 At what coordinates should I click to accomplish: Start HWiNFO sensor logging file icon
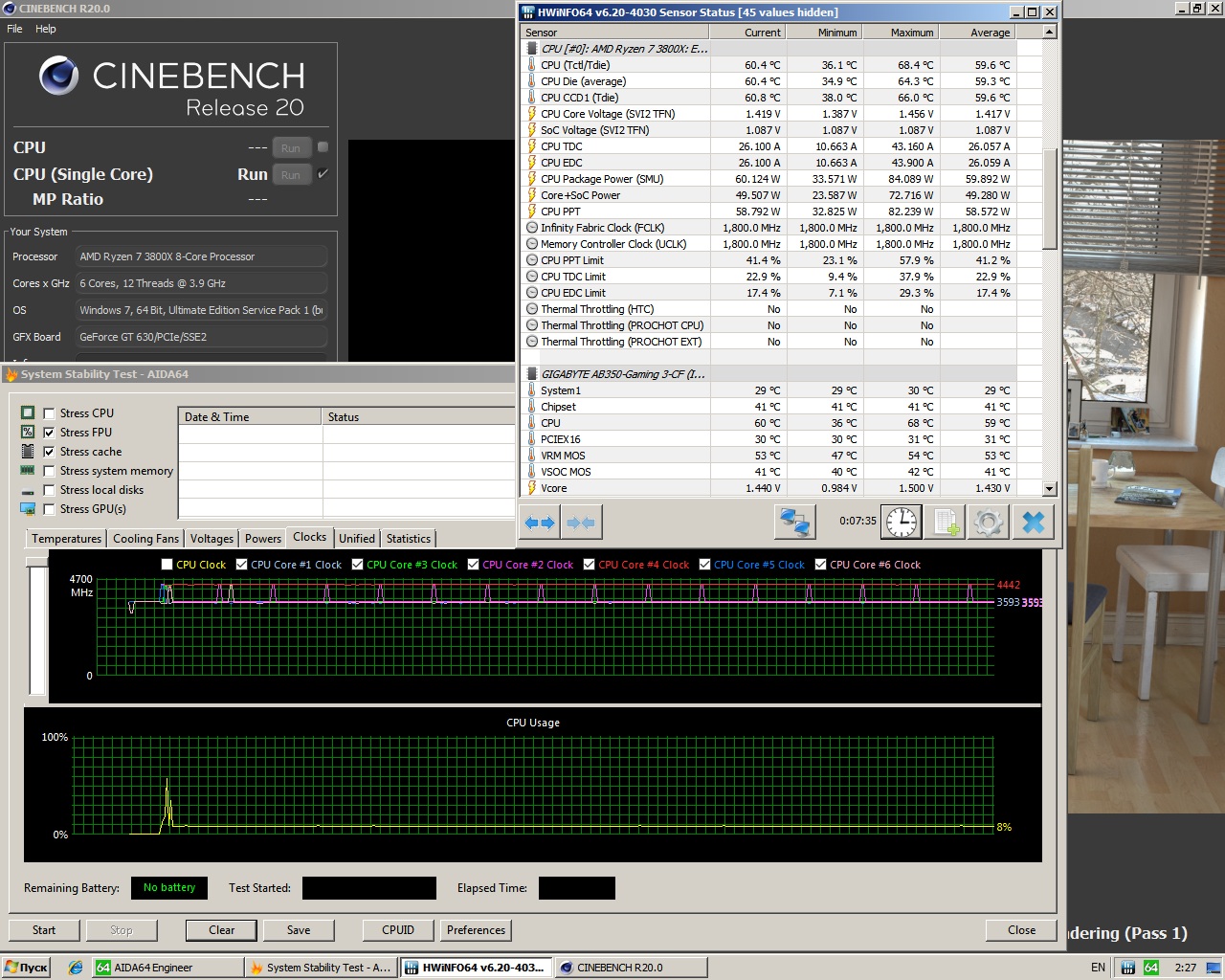pyautogui.click(x=946, y=522)
